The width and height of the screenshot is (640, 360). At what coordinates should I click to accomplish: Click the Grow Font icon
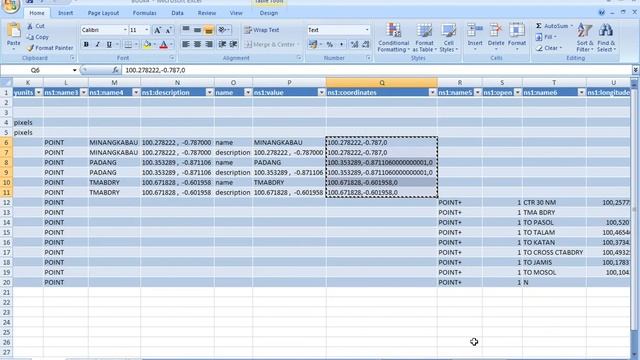[x=157, y=30]
